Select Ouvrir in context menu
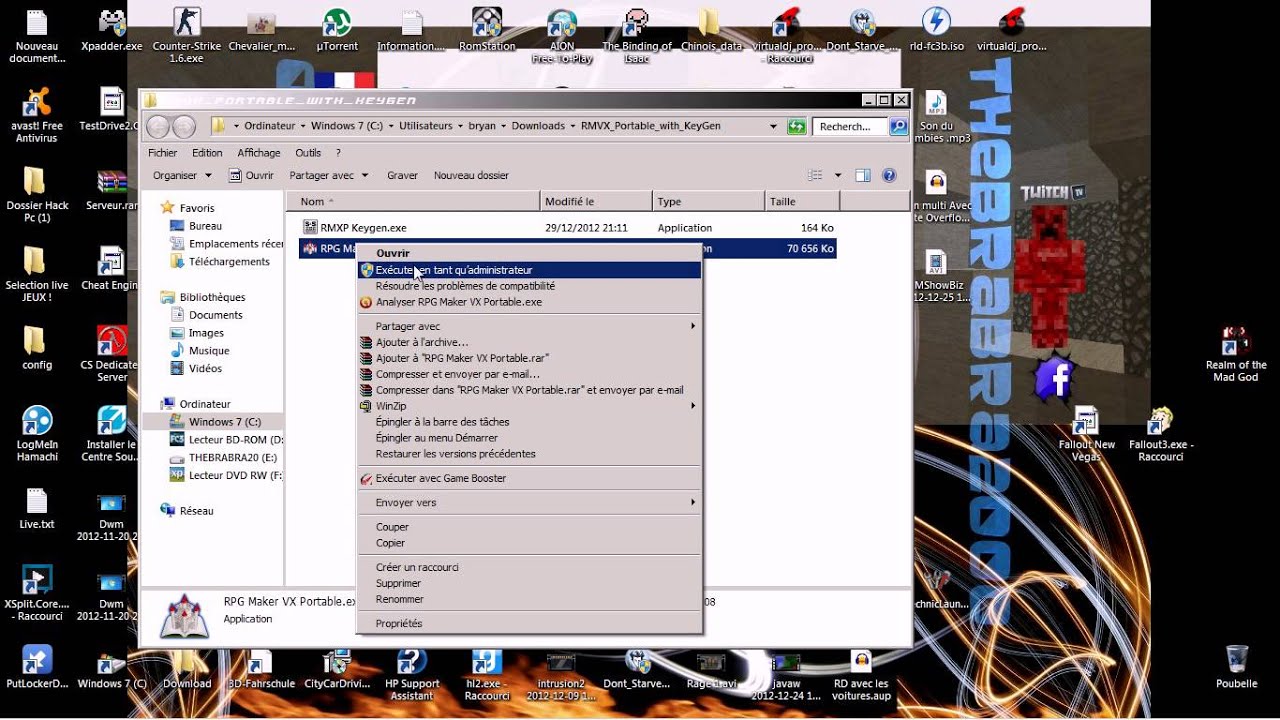 530,253
